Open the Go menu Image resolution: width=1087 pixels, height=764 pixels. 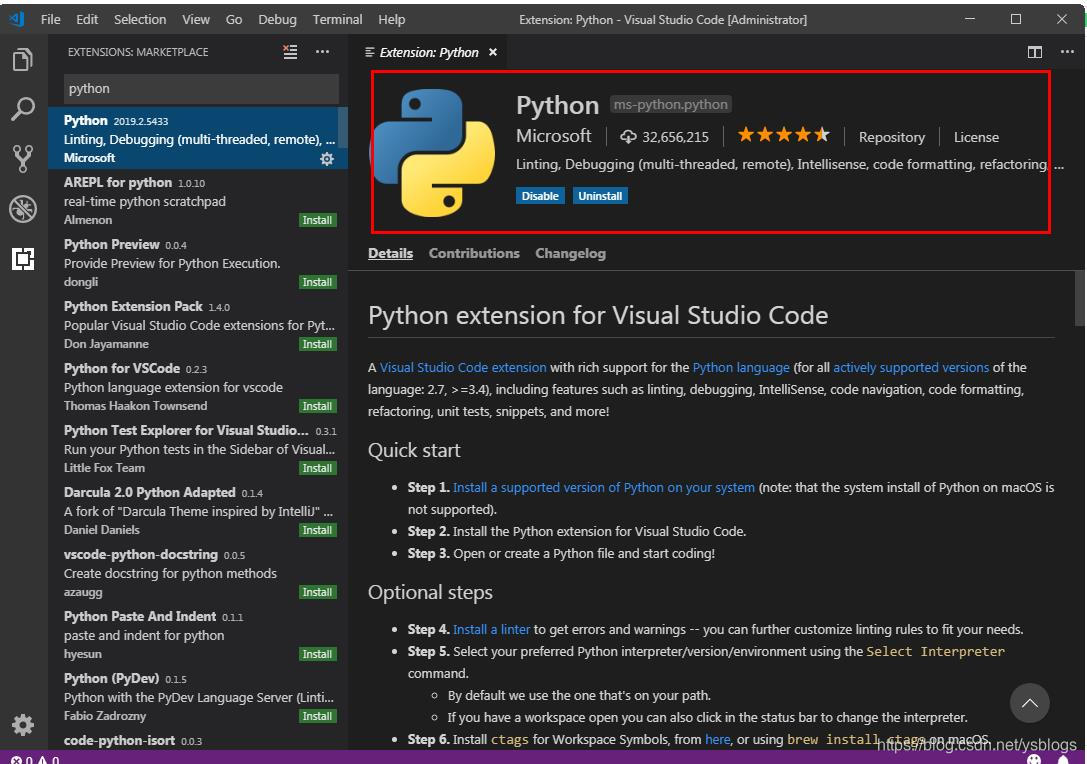click(x=234, y=19)
